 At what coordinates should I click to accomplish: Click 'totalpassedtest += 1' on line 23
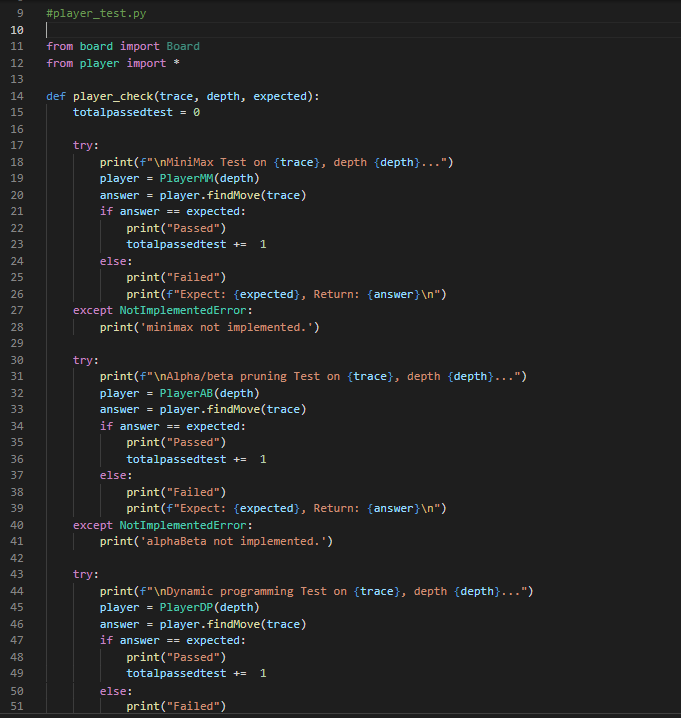pos(196,244)
